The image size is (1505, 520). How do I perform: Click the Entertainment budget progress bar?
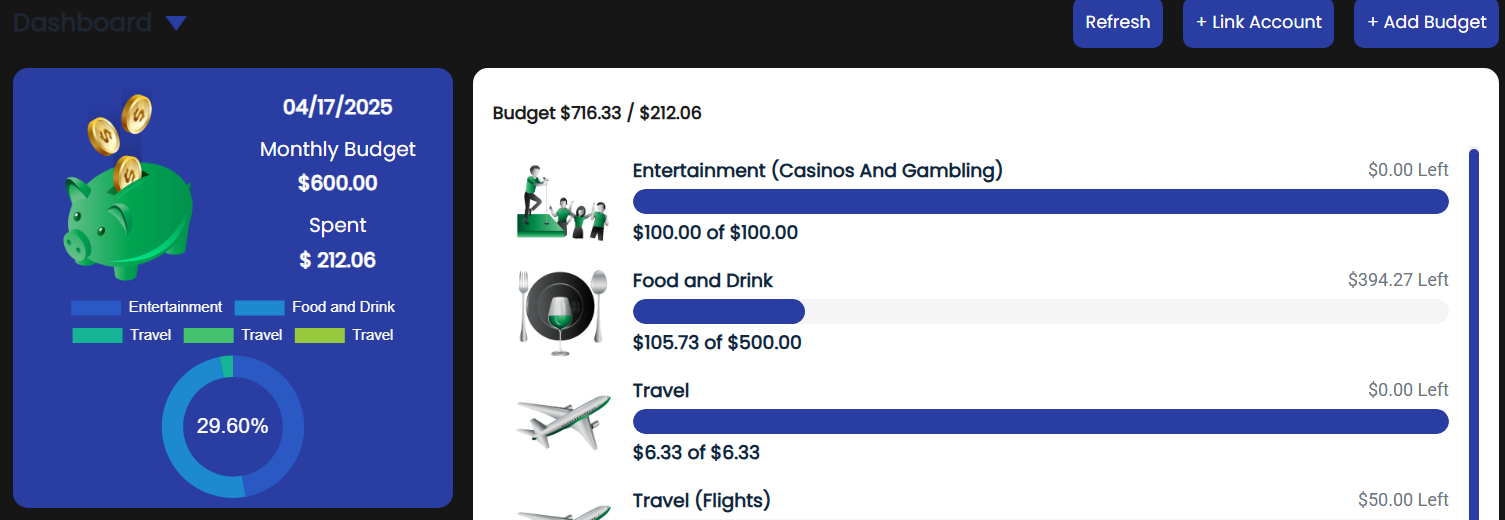coord(1040,201)
